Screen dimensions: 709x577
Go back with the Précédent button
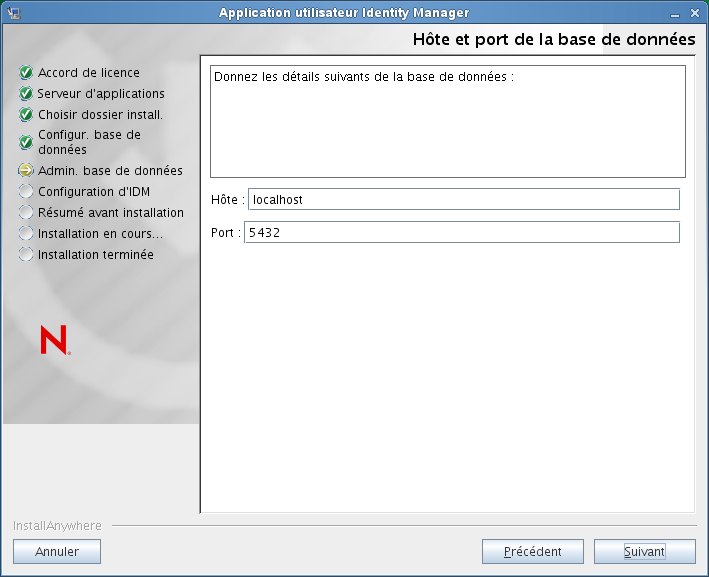pos(533,552)
